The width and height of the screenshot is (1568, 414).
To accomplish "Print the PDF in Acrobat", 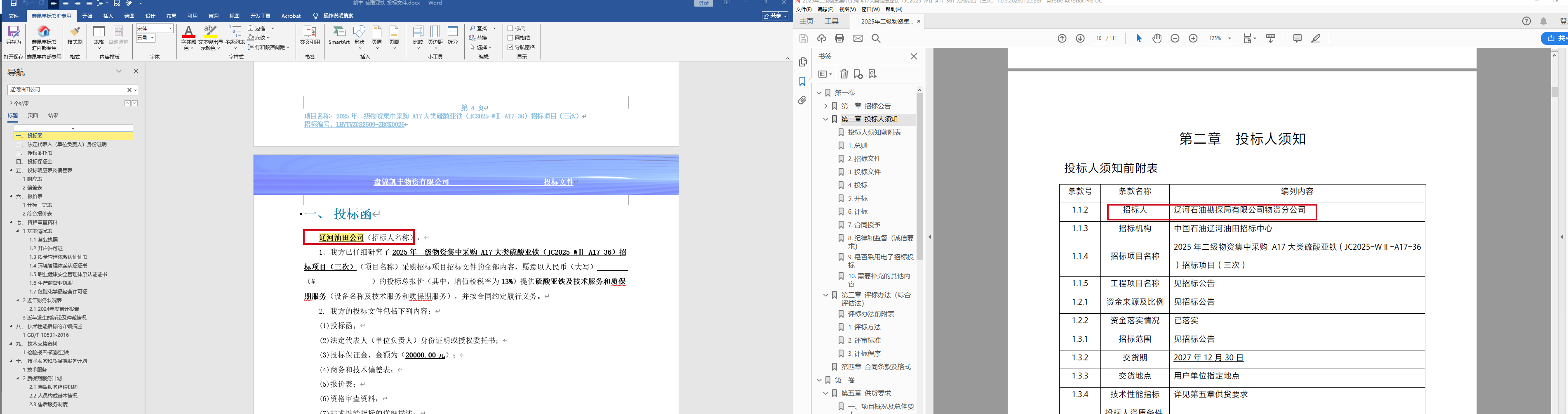I will (839, 38).
